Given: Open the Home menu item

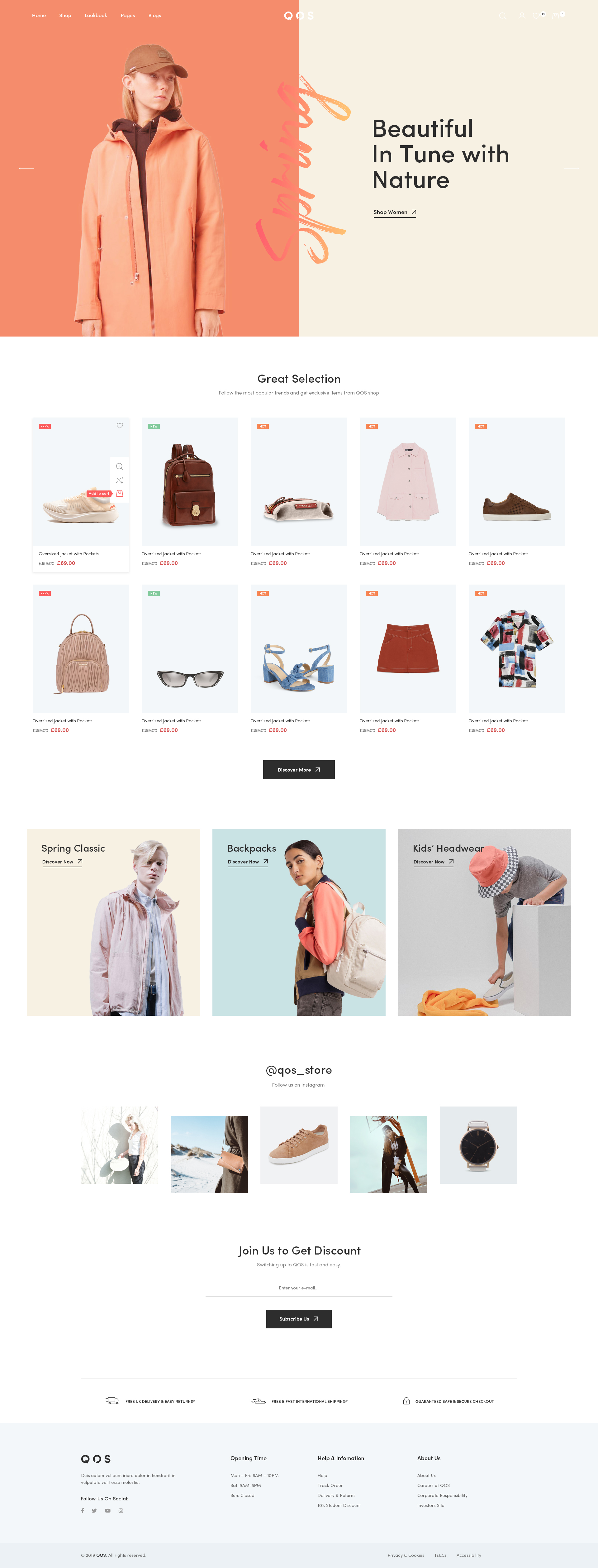Looking at the screenshot, I should point(38,15).
